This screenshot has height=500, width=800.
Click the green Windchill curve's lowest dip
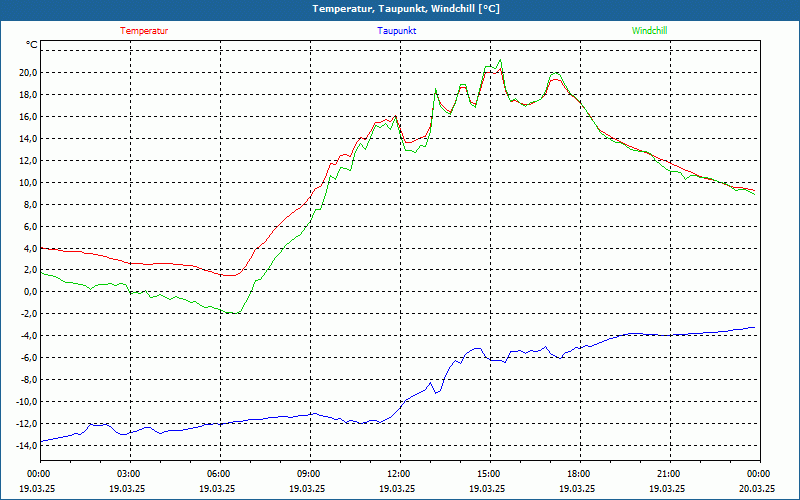tap(236, 313)
